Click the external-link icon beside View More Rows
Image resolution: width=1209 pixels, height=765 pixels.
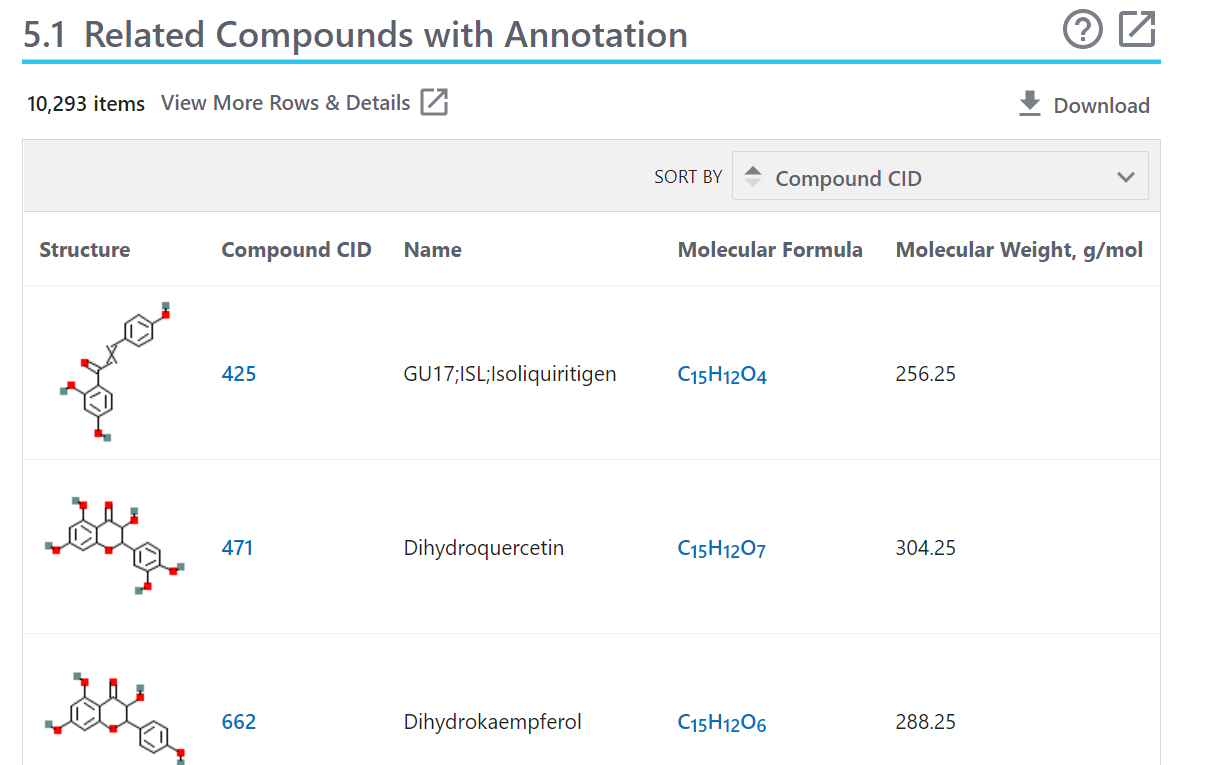point(434,102)
